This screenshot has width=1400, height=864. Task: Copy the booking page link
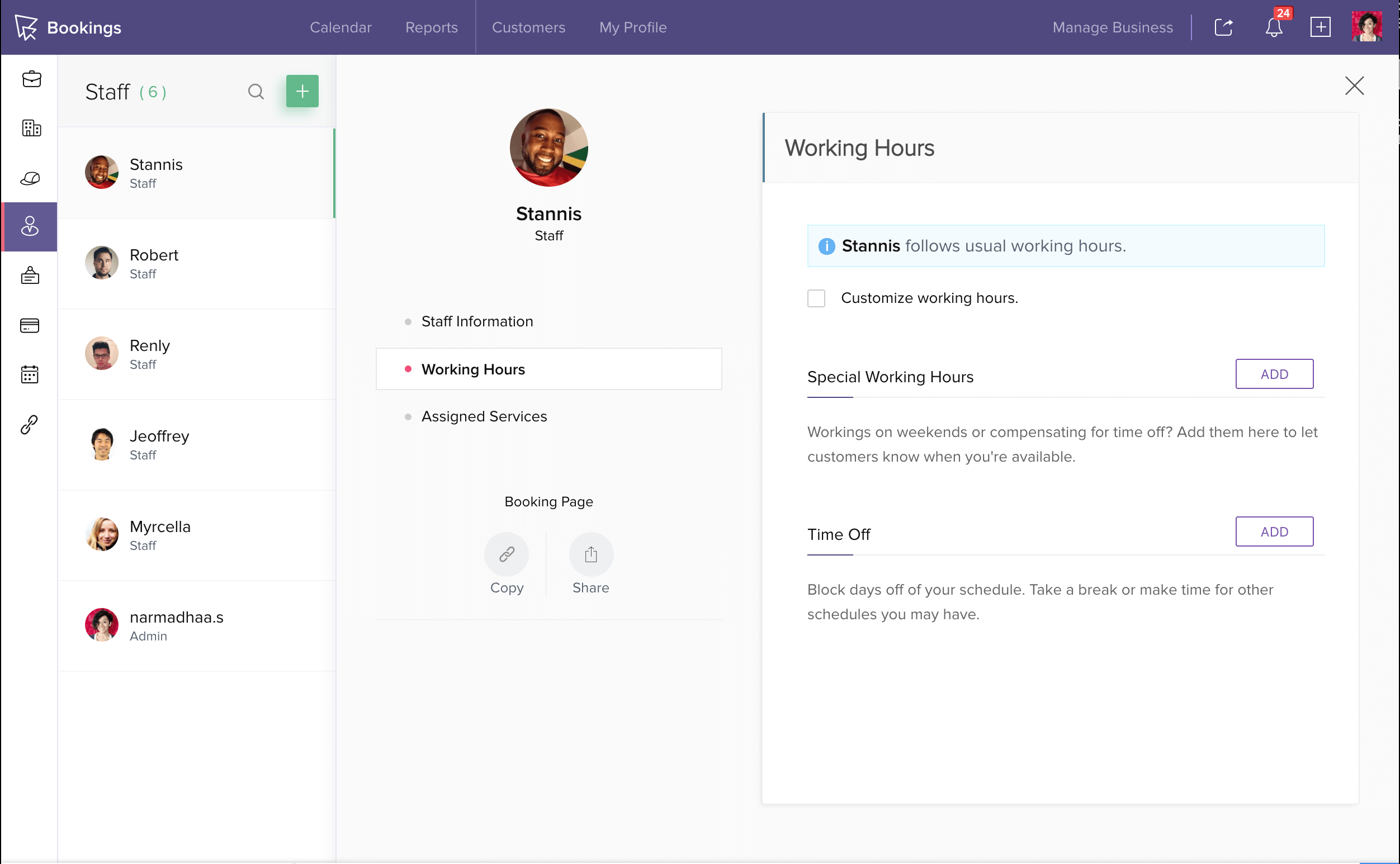pyautogui.click(x=507, y=555)
